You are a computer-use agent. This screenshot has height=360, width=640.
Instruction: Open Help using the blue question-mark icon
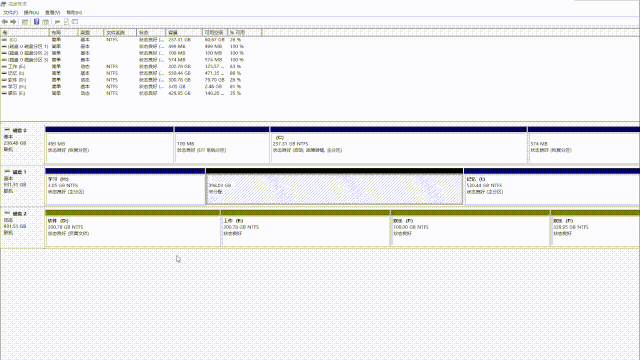point(36,22)
